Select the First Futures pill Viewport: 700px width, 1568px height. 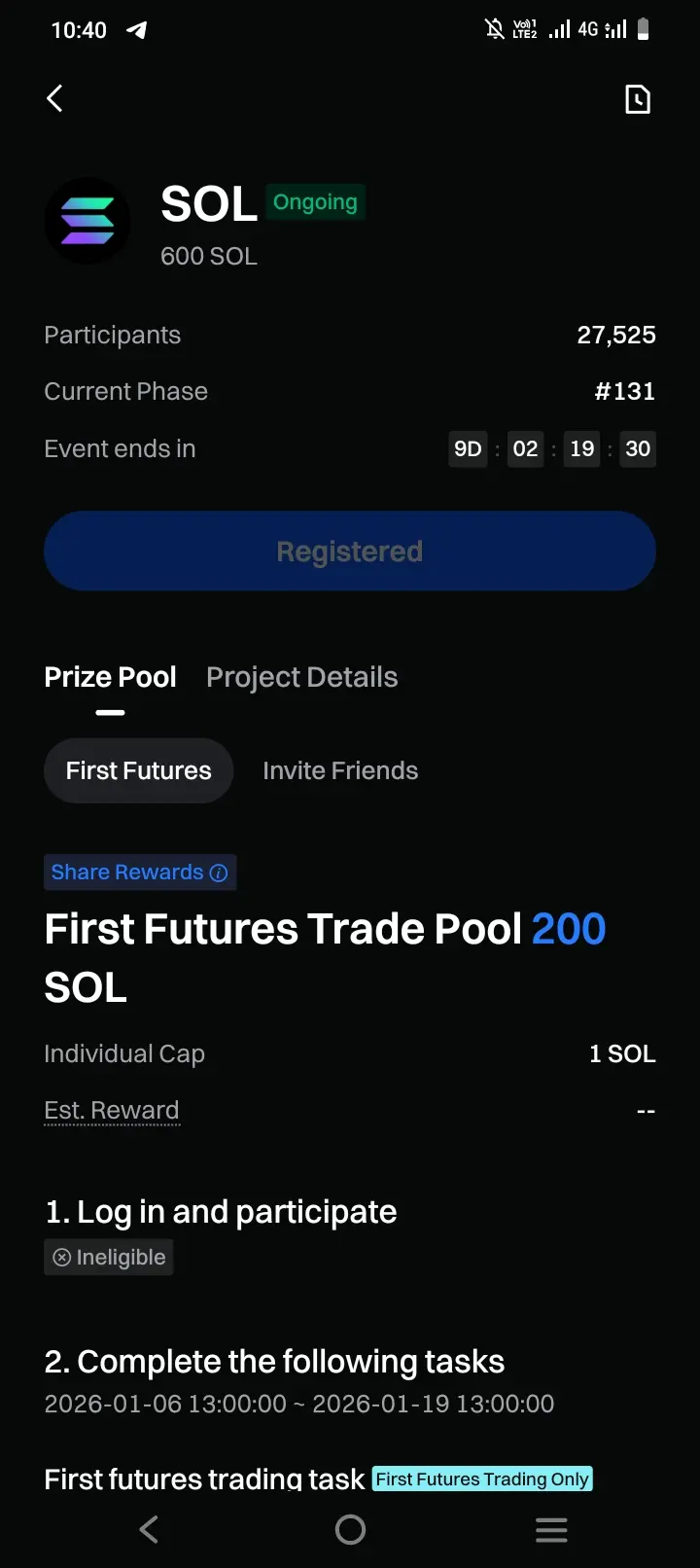click(x=138, y=770)
